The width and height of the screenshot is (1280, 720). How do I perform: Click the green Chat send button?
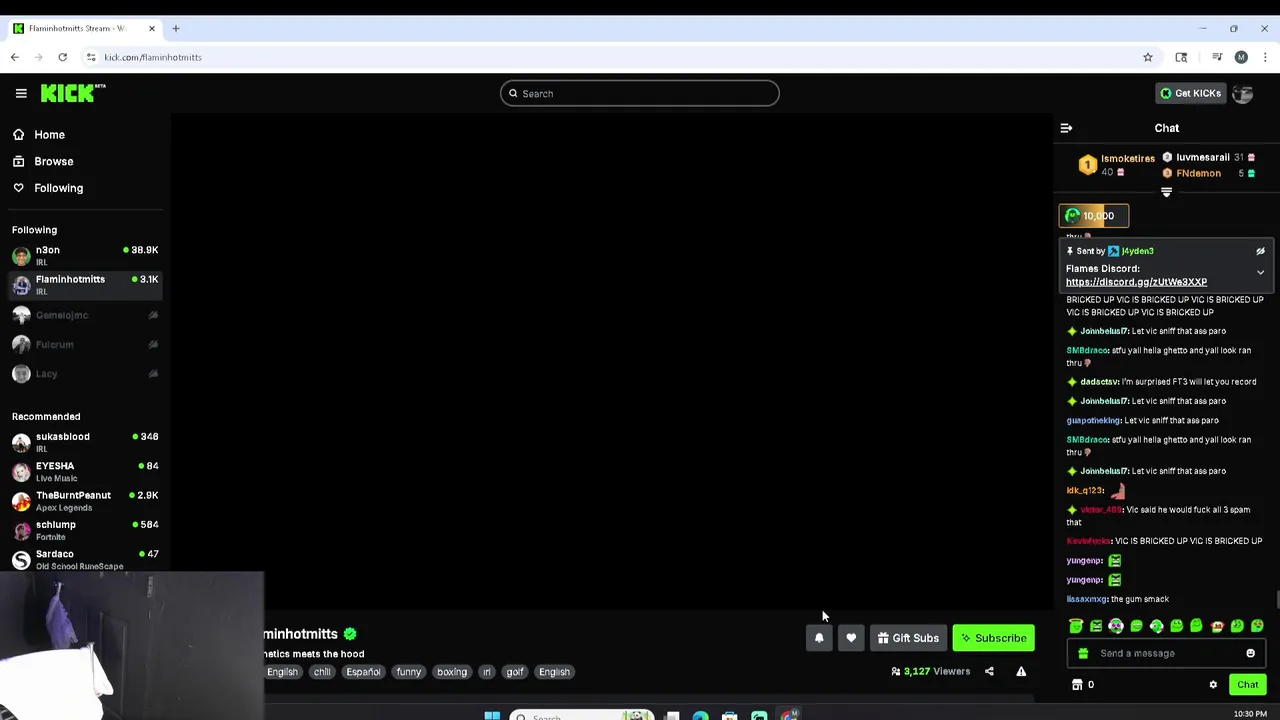tap(1247, 685)
